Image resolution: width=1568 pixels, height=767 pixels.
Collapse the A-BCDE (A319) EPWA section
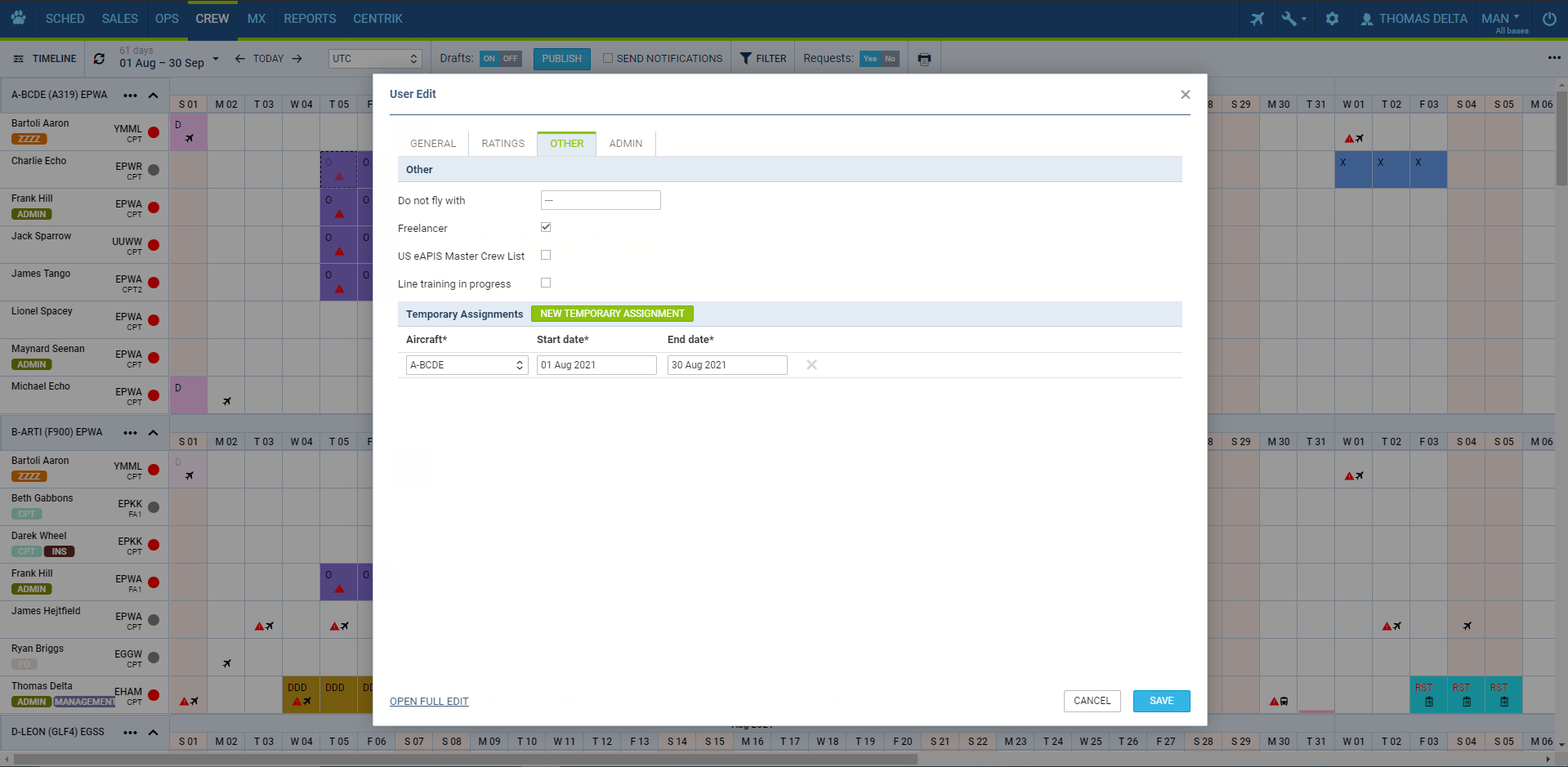pos(153,96)
